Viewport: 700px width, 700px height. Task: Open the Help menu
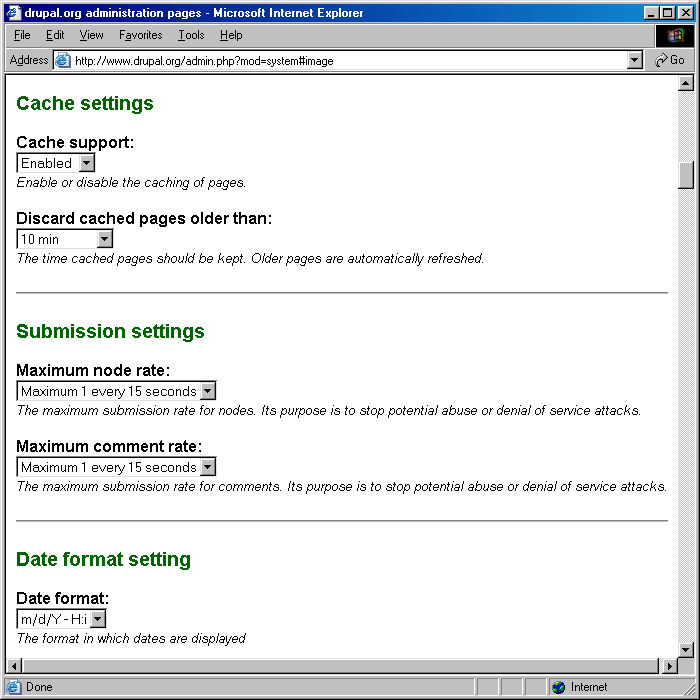(231, 35)
